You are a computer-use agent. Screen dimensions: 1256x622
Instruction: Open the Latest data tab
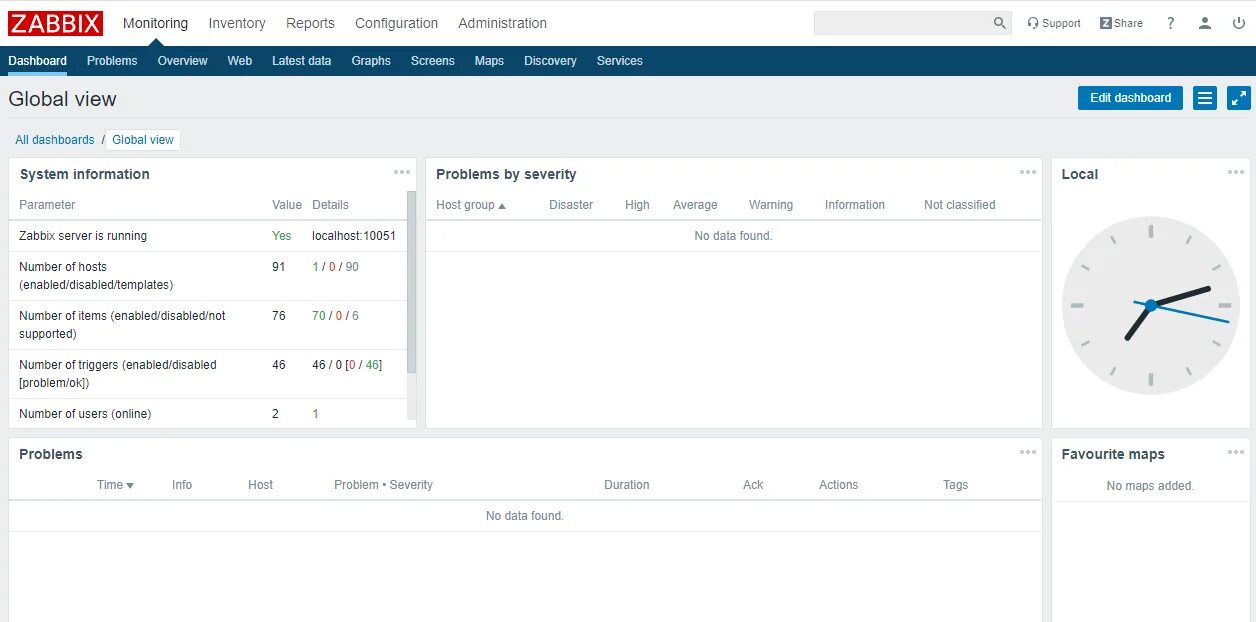301,61
